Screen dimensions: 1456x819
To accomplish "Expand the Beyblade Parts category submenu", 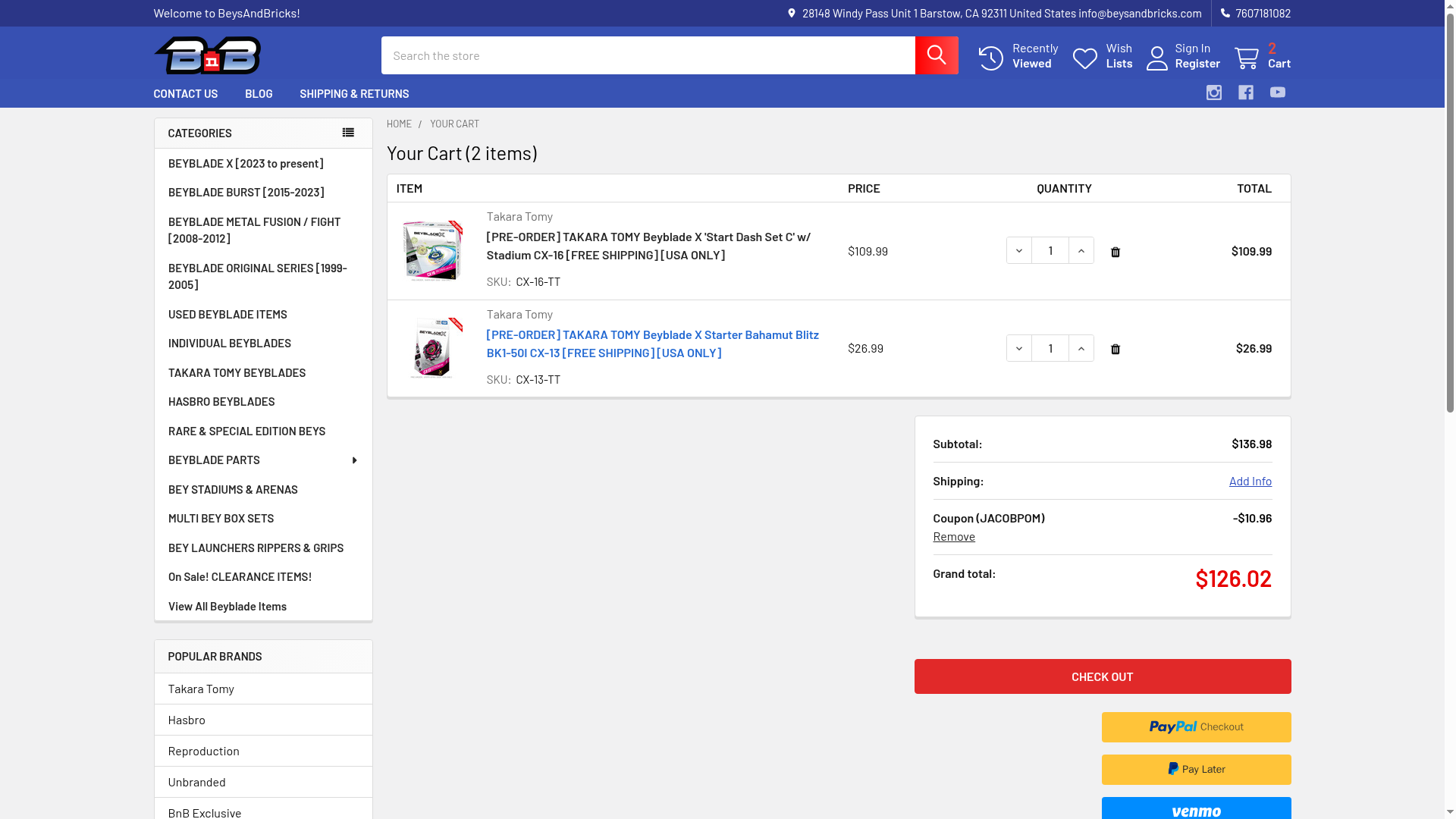I will [x=354, y=460].
